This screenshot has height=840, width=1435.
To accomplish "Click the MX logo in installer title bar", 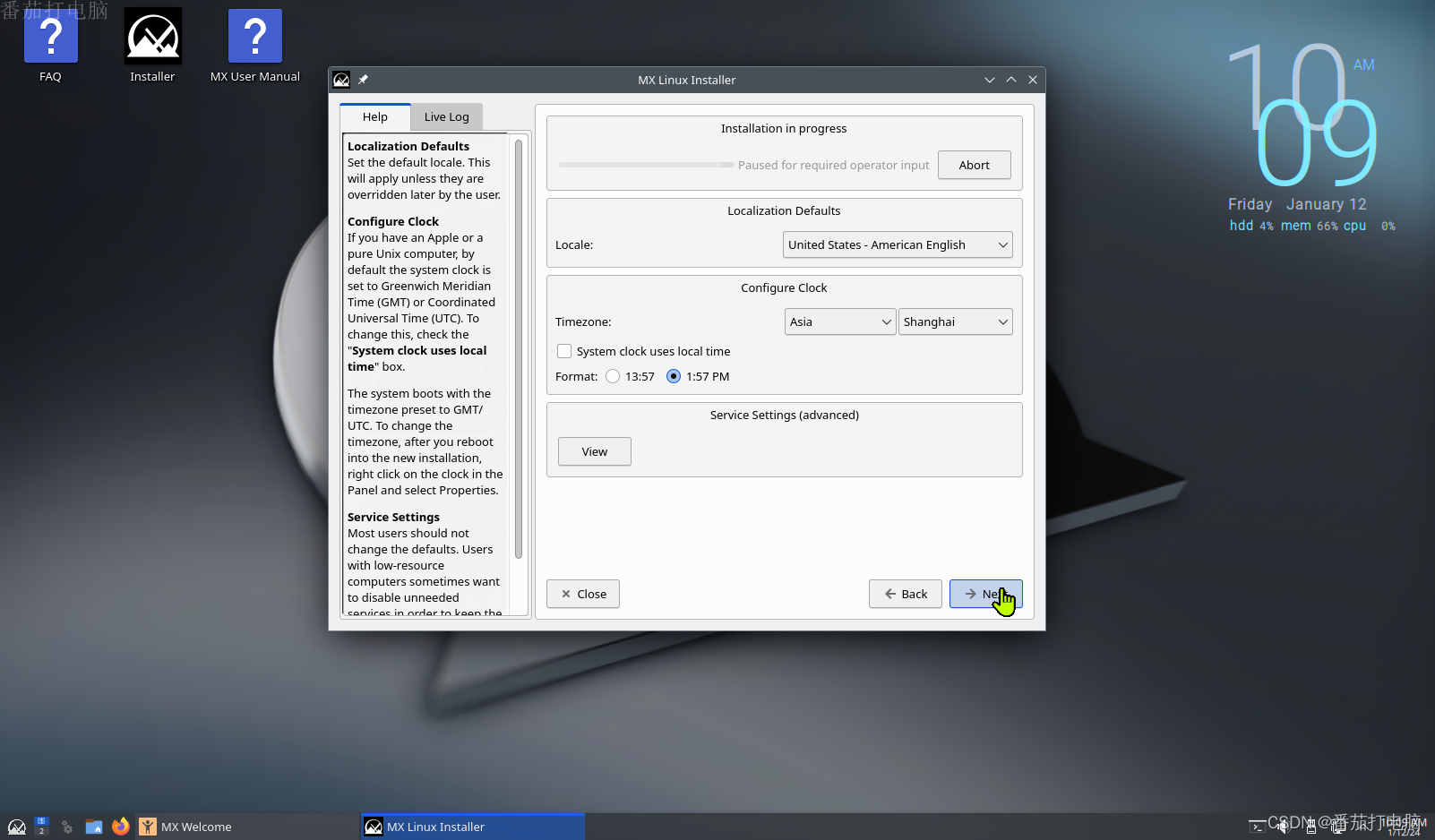I will pyautogui.click(x=341, y=80).
